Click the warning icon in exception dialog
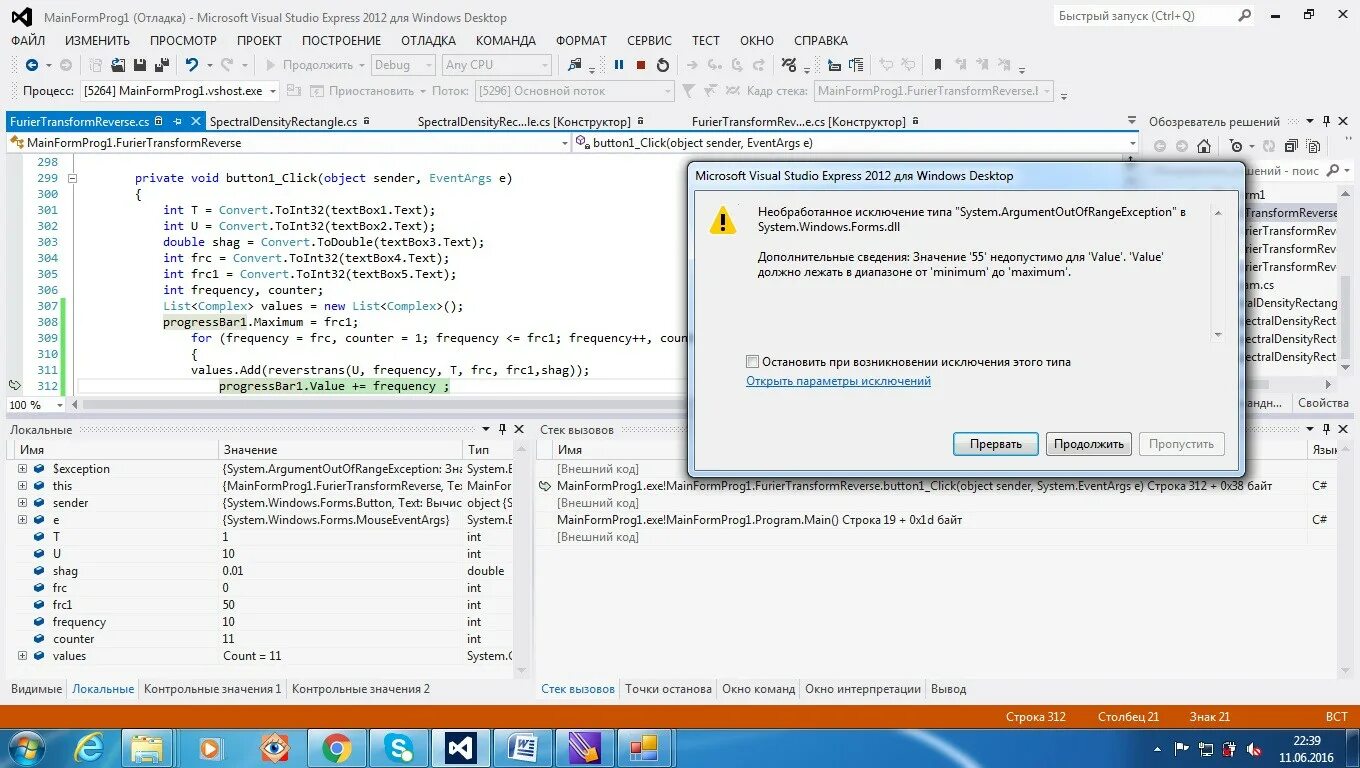Viewport: 1360px width, 768px height. pos(722,221)
